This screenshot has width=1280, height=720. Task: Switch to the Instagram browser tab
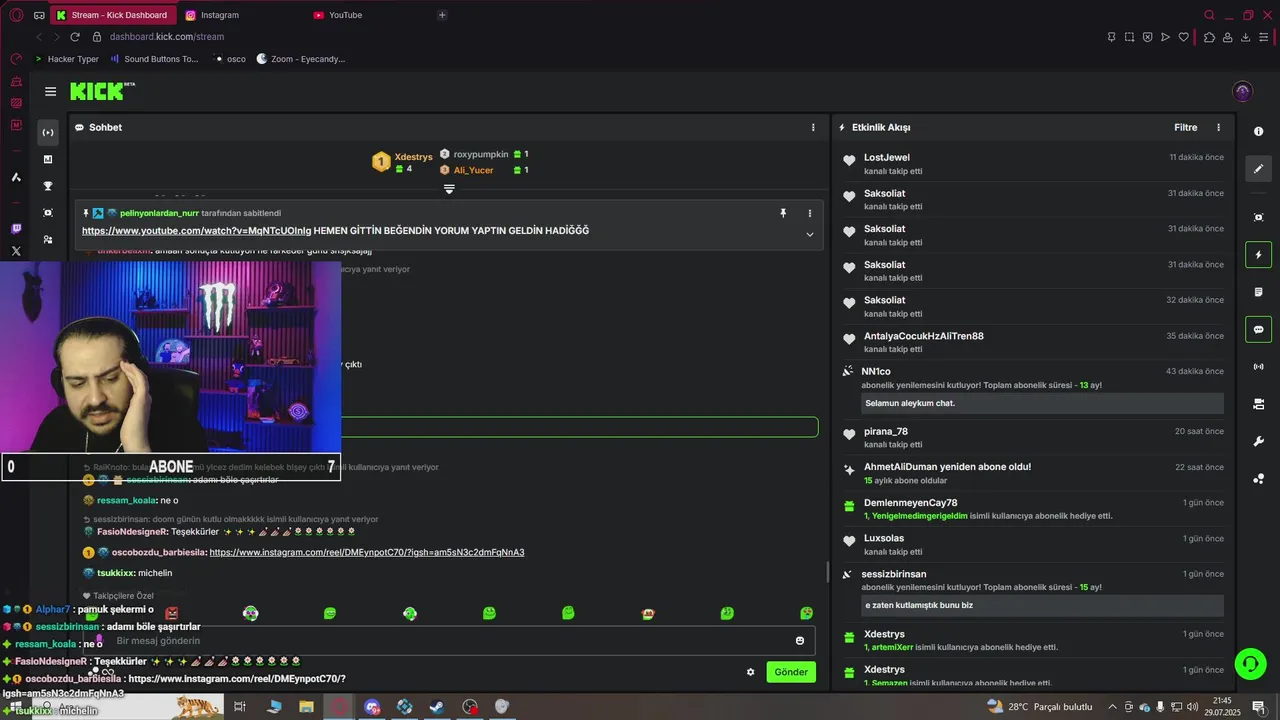240,15
